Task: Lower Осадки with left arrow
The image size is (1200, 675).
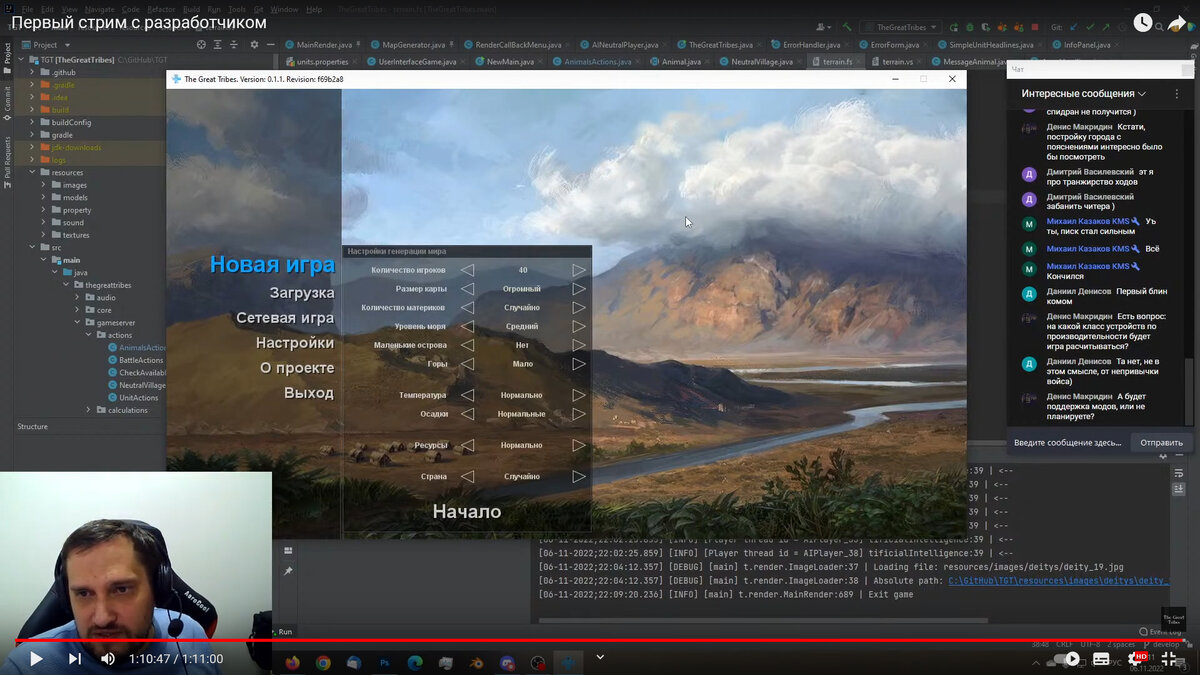Action: pyautogui.click(x=467, y=414)
